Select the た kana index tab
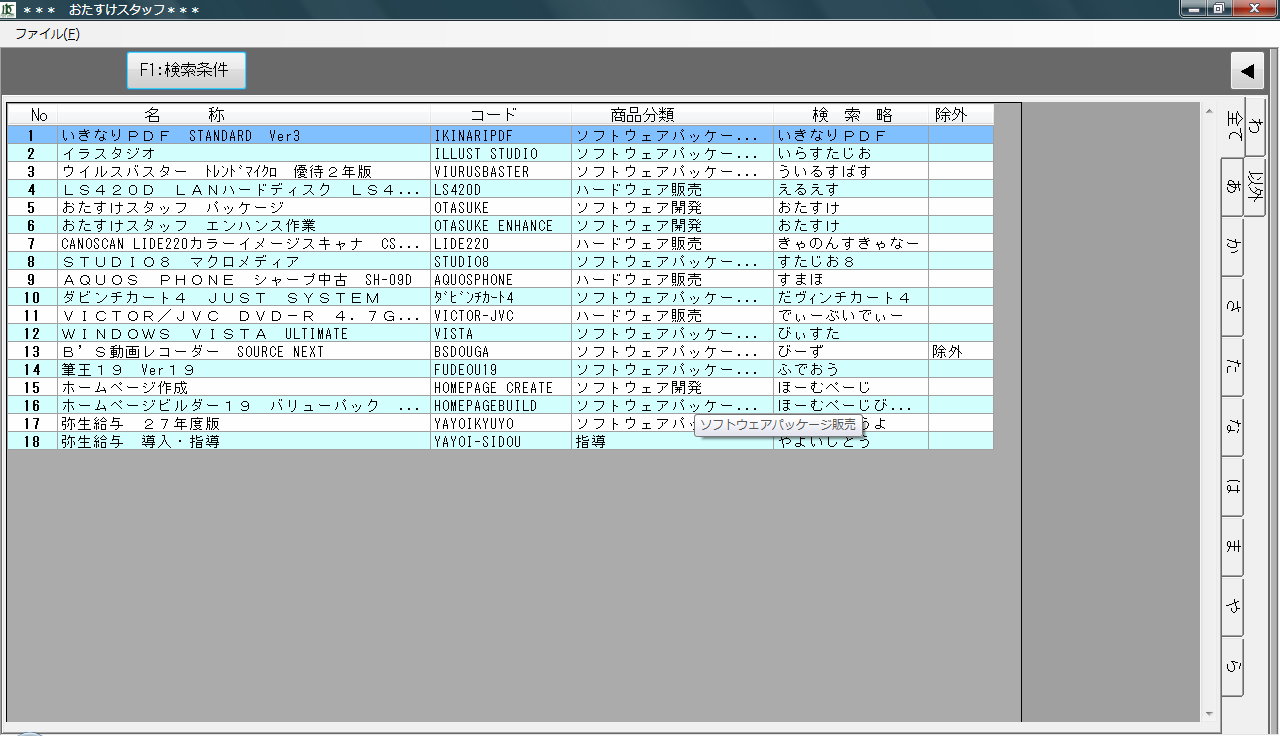The image size is (1280, 736). click(x=1231, y=367)
